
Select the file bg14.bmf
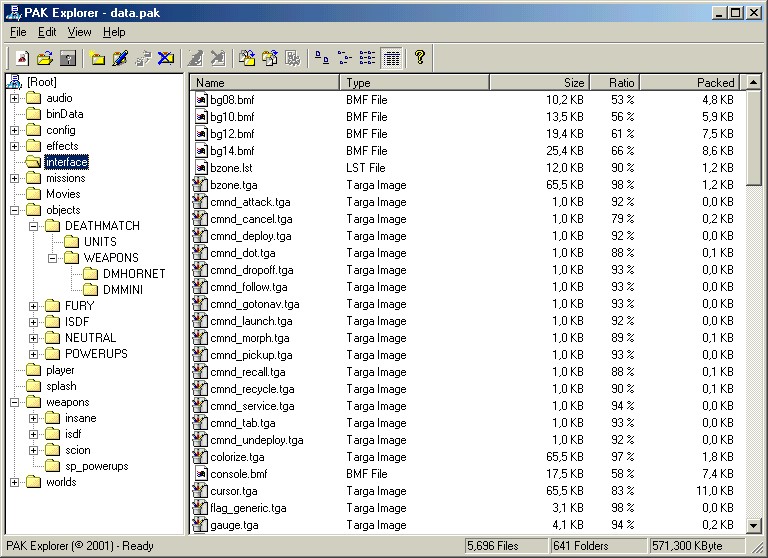coord(232,151)
